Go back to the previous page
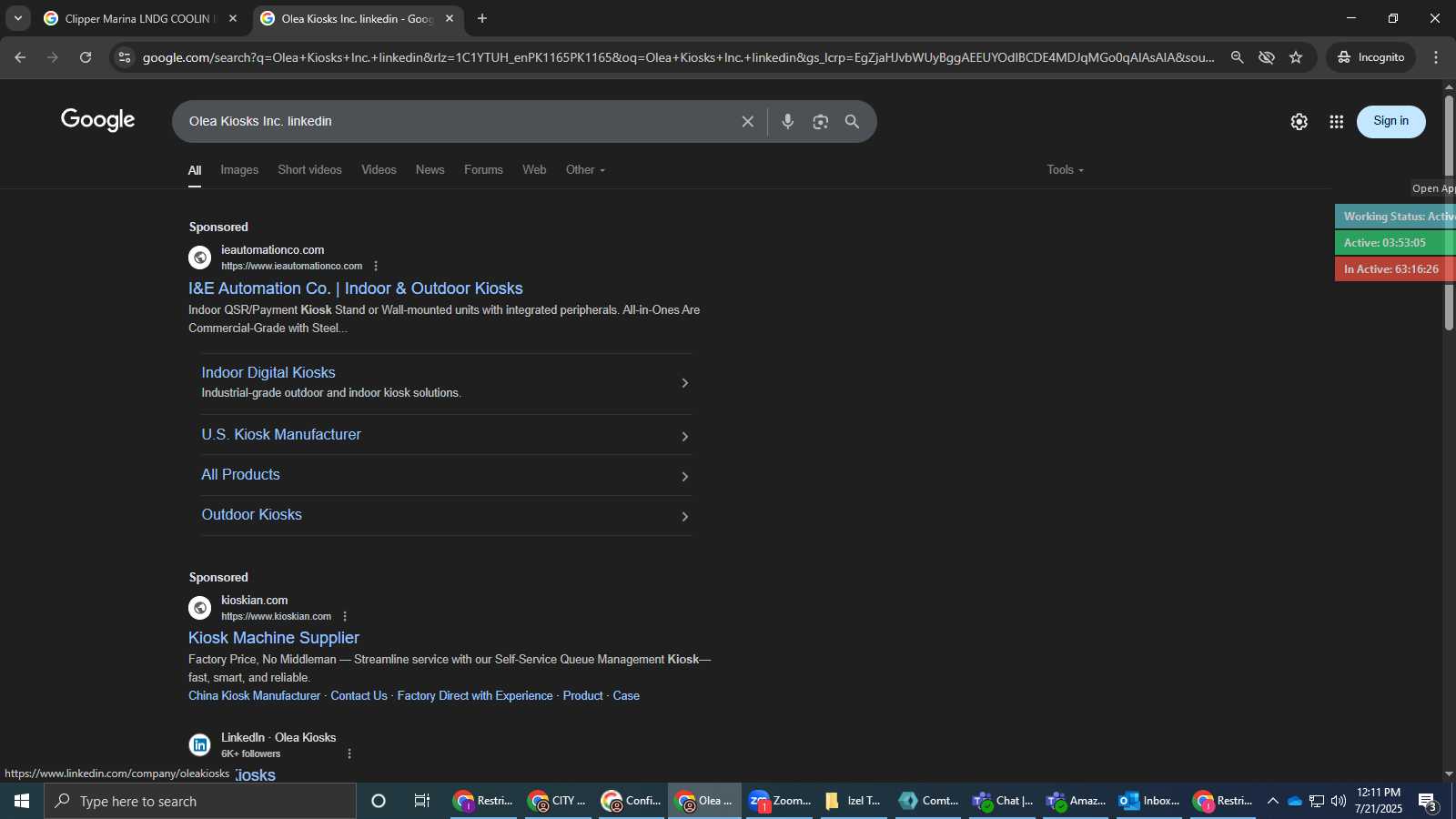Image resolution: width=1456 pixels, height=819 pixels. 20,57
